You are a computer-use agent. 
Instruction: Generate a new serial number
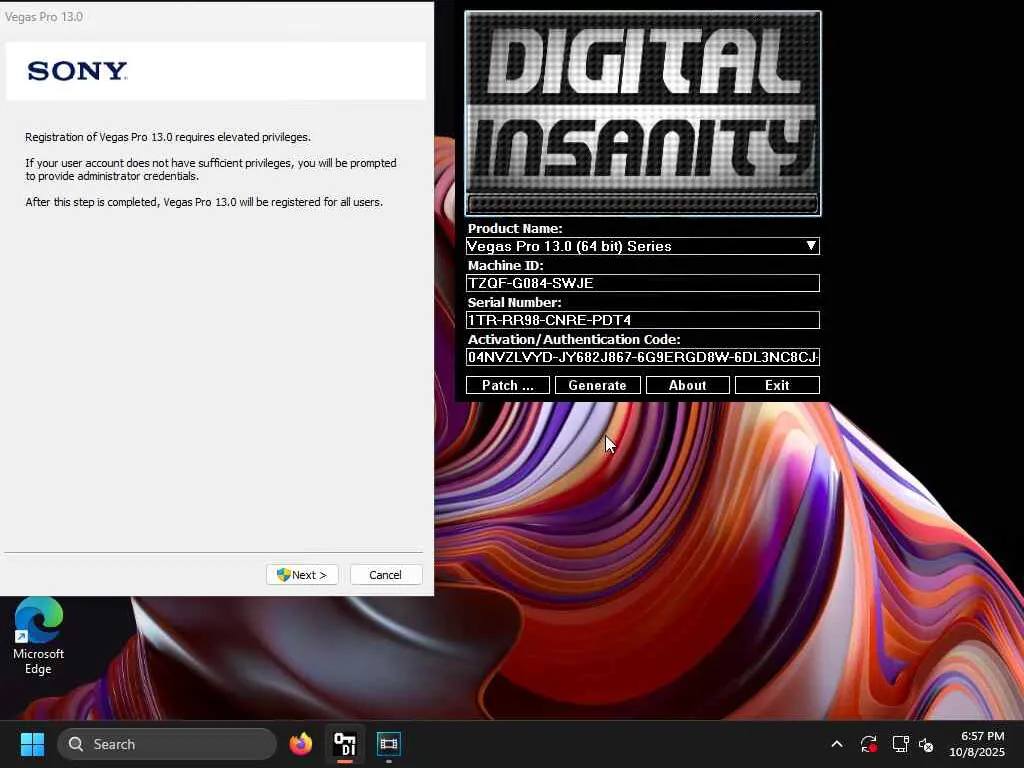point(597,385)
